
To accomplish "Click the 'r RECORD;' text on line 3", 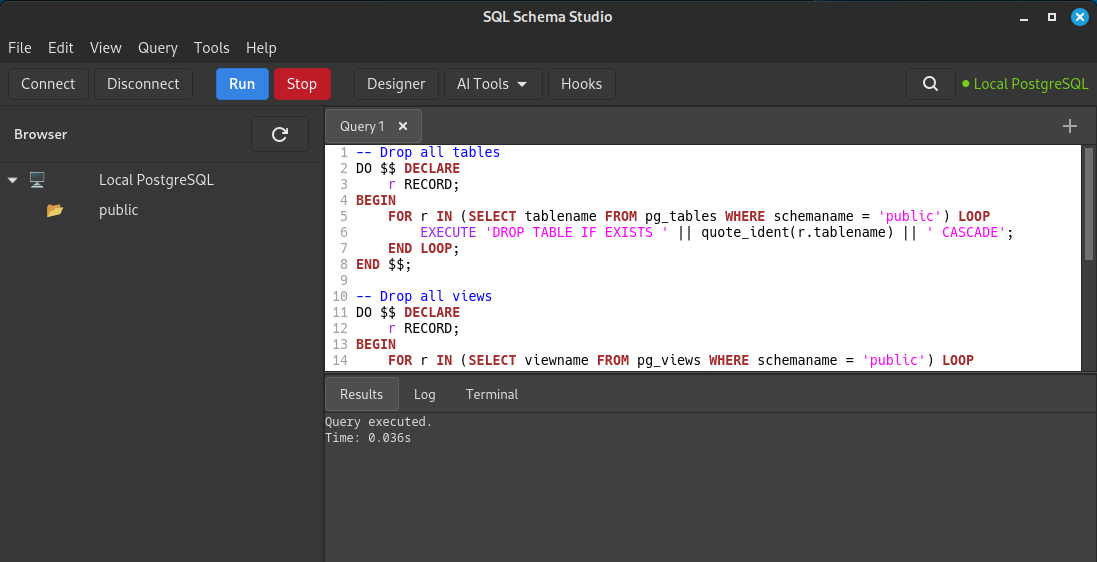I will coord(424,184).
